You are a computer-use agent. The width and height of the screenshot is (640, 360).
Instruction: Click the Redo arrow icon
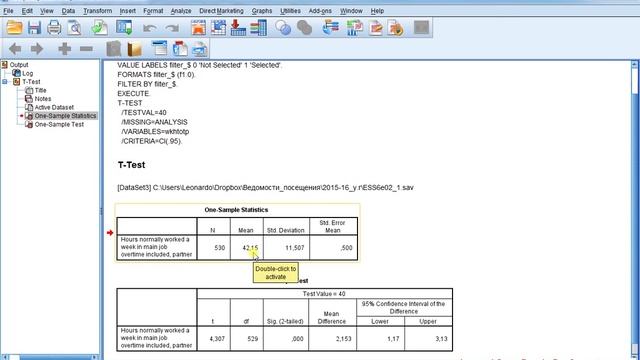[x=172, y=28]
